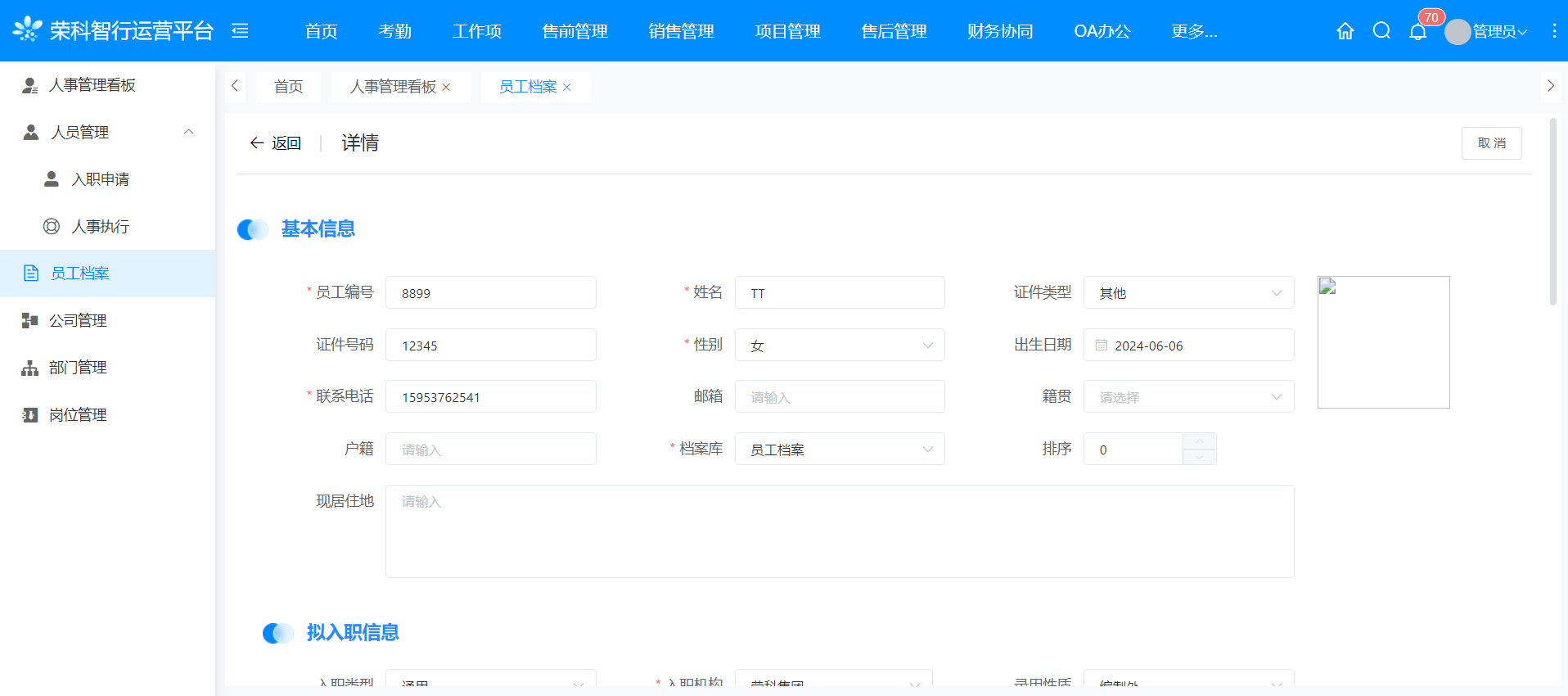Switch to the 首页 tab
The height and width of the screenshot is (696, 1568).
(x=288, y=87)
